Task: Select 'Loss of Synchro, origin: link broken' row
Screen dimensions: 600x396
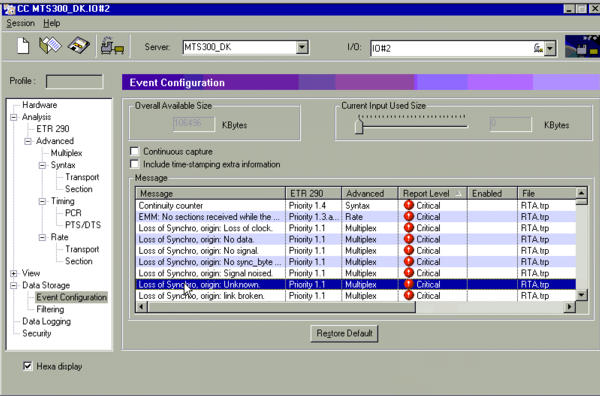Action: coord(356,296)
